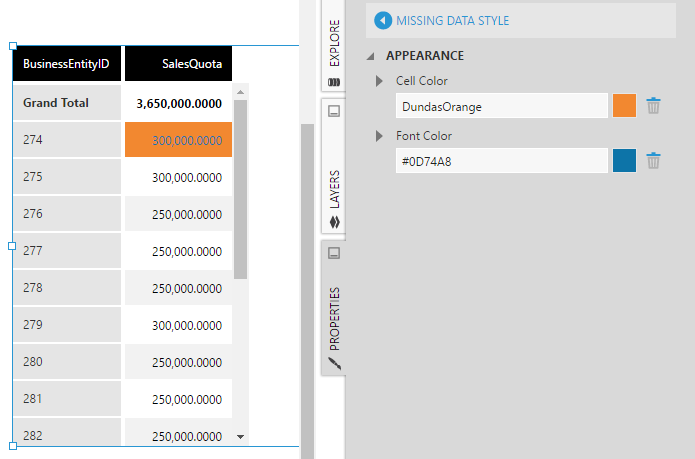The image size is (695, 459).
Task: Open the blue Font Color swatch
Action: coord(624,160)
